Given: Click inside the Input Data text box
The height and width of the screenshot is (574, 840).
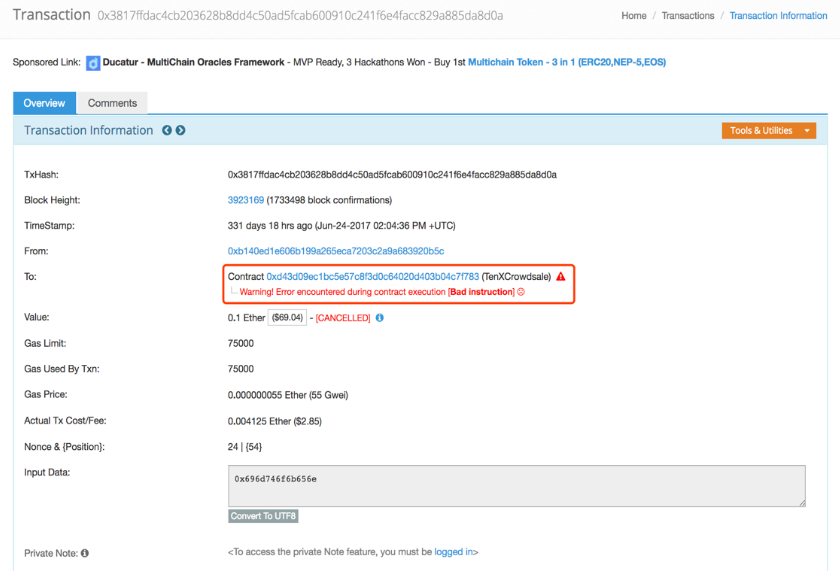Looking at the screenshot, I should tap(516, 486).
